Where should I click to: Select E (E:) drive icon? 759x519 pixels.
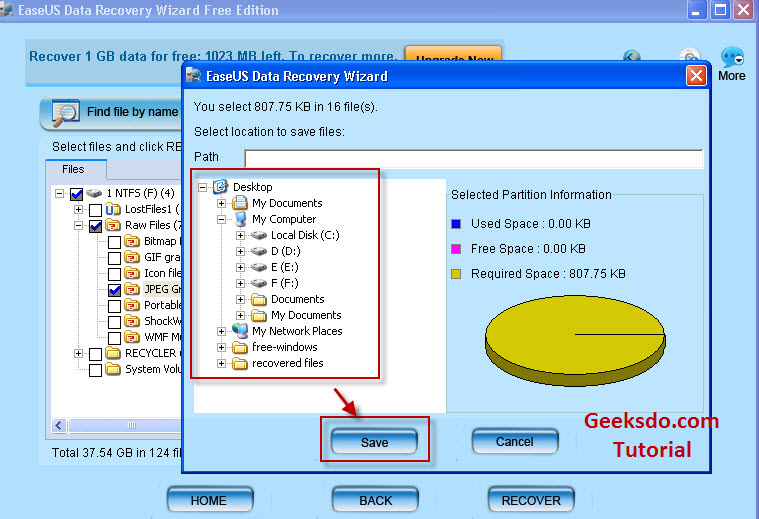click(x=259, y=267)
